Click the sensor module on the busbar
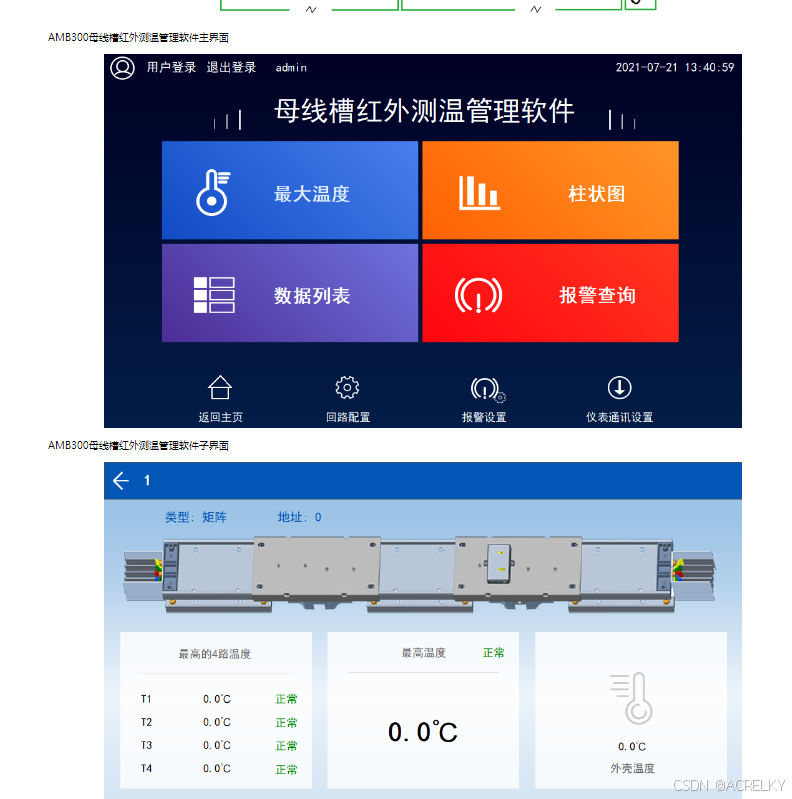This screenshot has height=799, width=792. pyautogui.click(x=499, y=564)
